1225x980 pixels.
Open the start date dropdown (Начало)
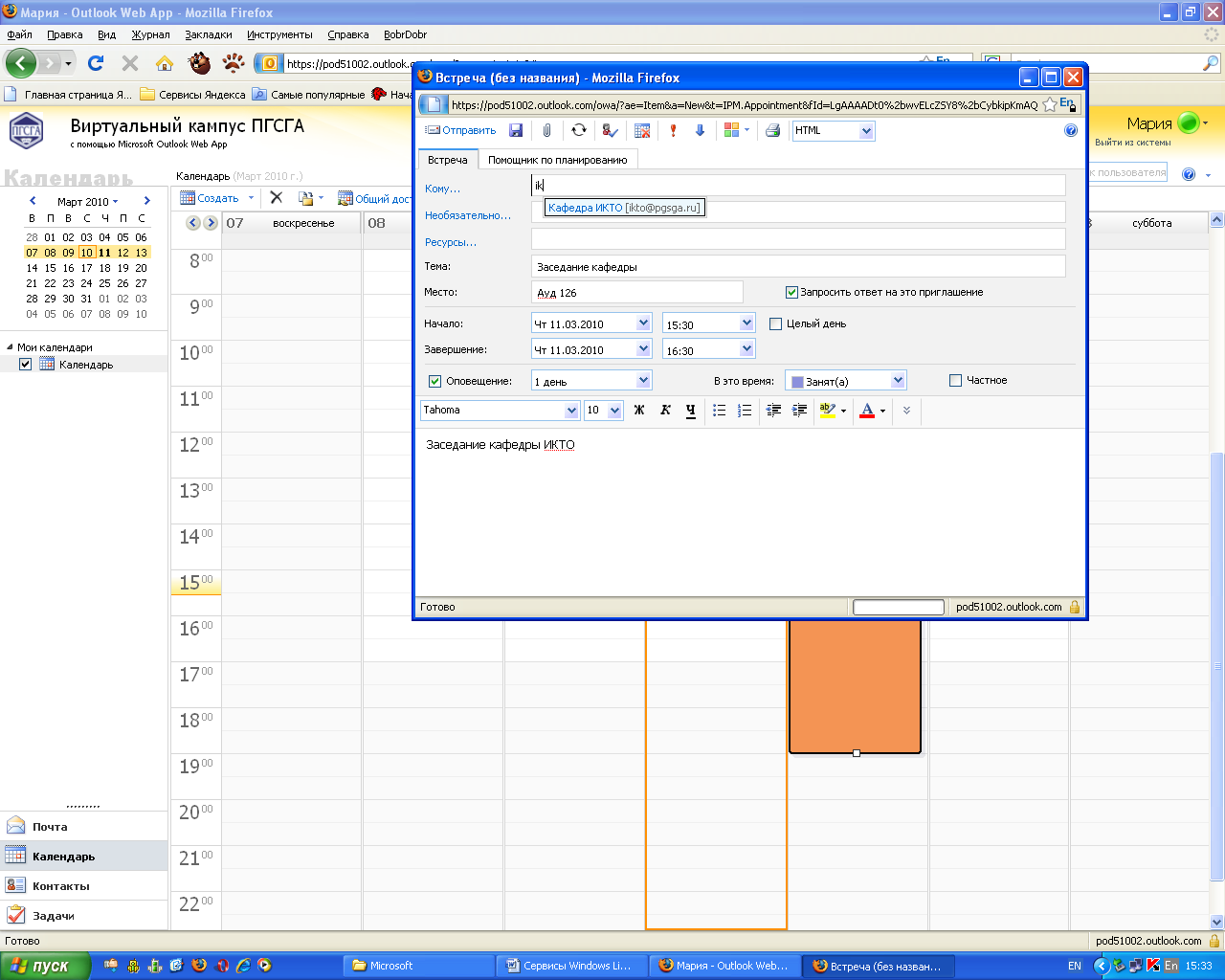coord(643,323)
